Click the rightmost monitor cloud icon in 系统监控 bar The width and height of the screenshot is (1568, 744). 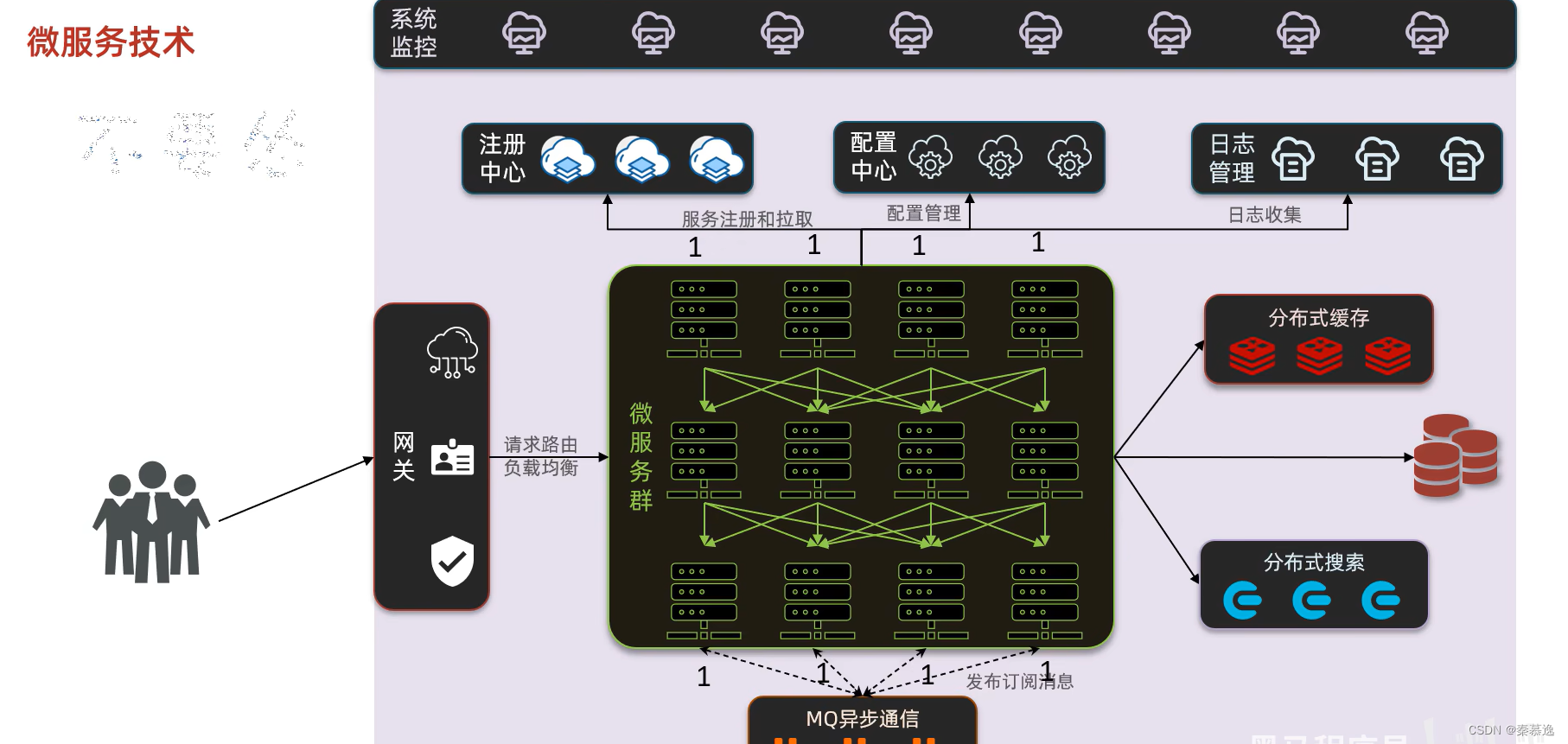click(x=1427, y=34)
